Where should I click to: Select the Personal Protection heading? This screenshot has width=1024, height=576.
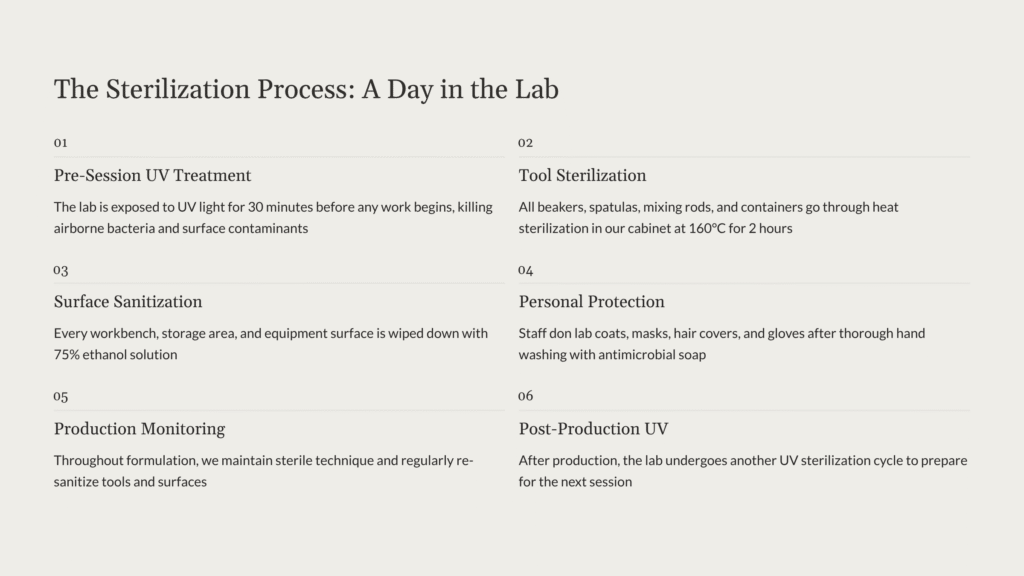(591, 302)
